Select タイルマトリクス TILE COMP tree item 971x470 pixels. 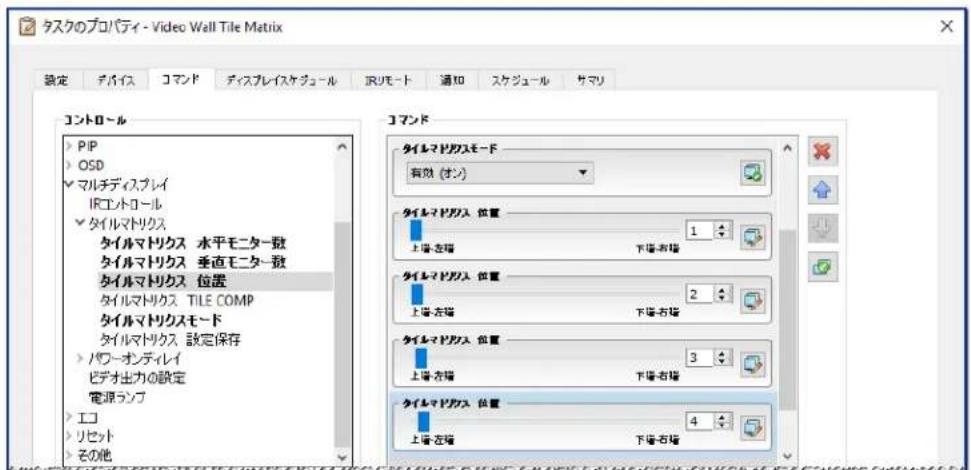point(176,300)
